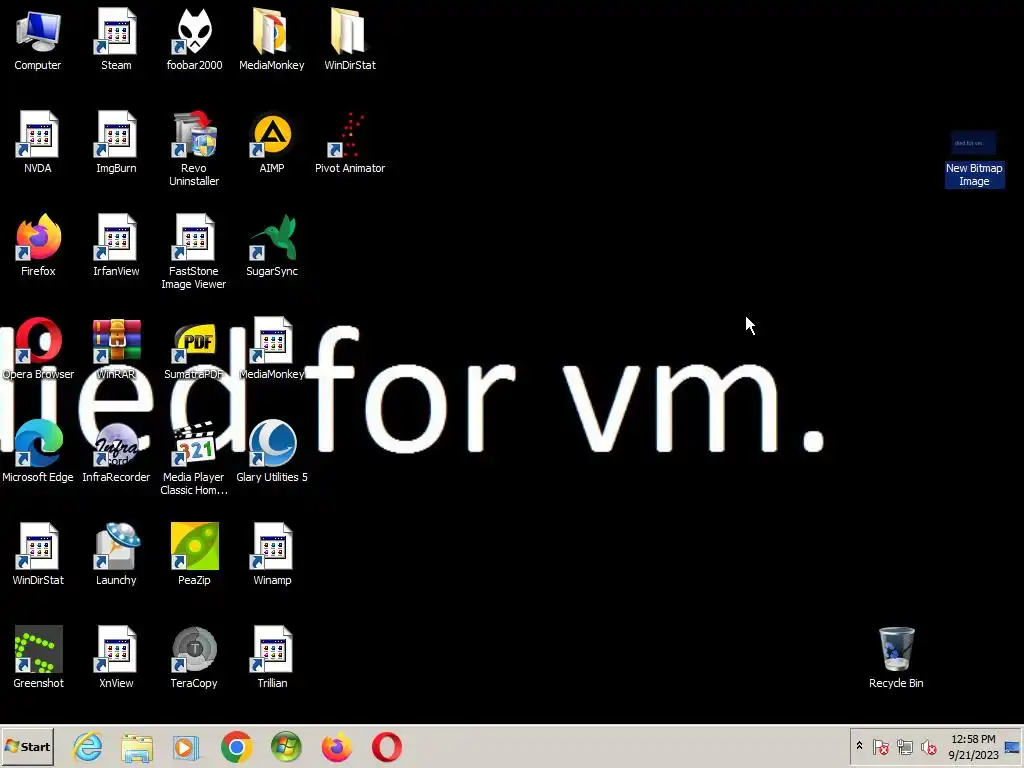Click the muted volume tray icon
The height and width of the screenshot is (768, 1024).
928,746
